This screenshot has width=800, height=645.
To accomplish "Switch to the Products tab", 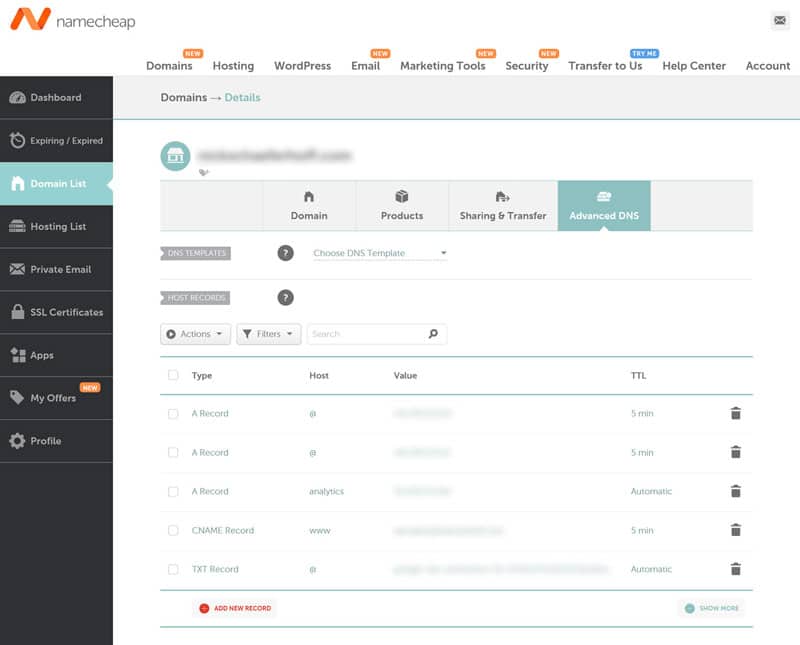I will pos(402,206).
